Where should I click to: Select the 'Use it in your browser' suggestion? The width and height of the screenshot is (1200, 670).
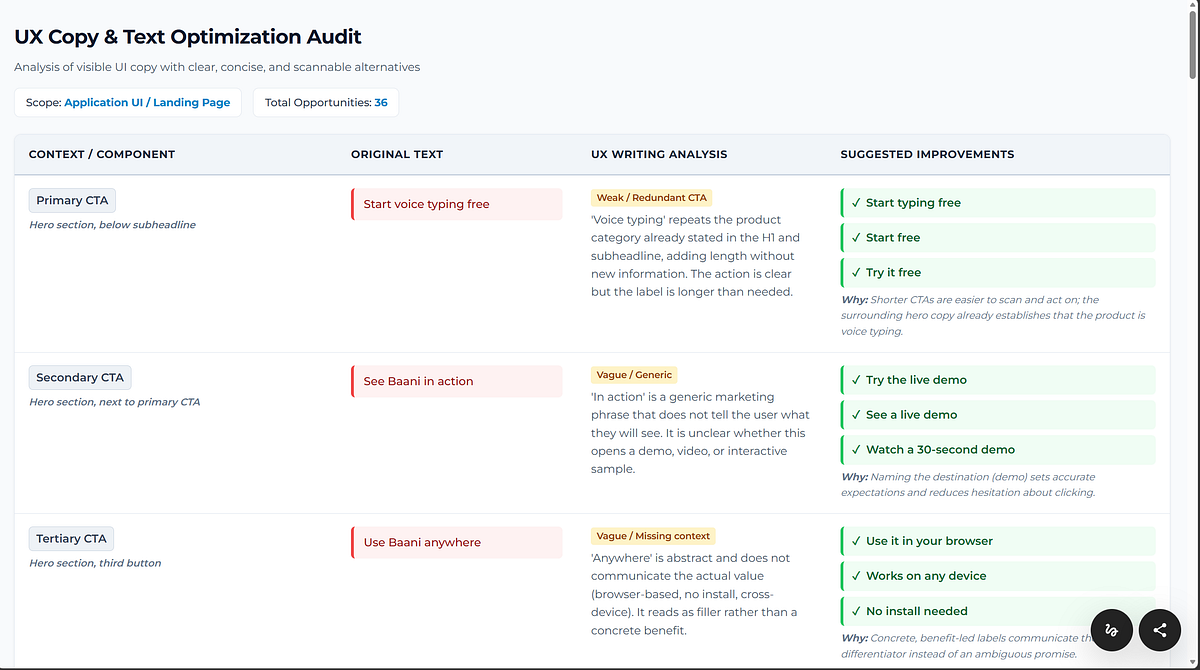coord(998,541)
